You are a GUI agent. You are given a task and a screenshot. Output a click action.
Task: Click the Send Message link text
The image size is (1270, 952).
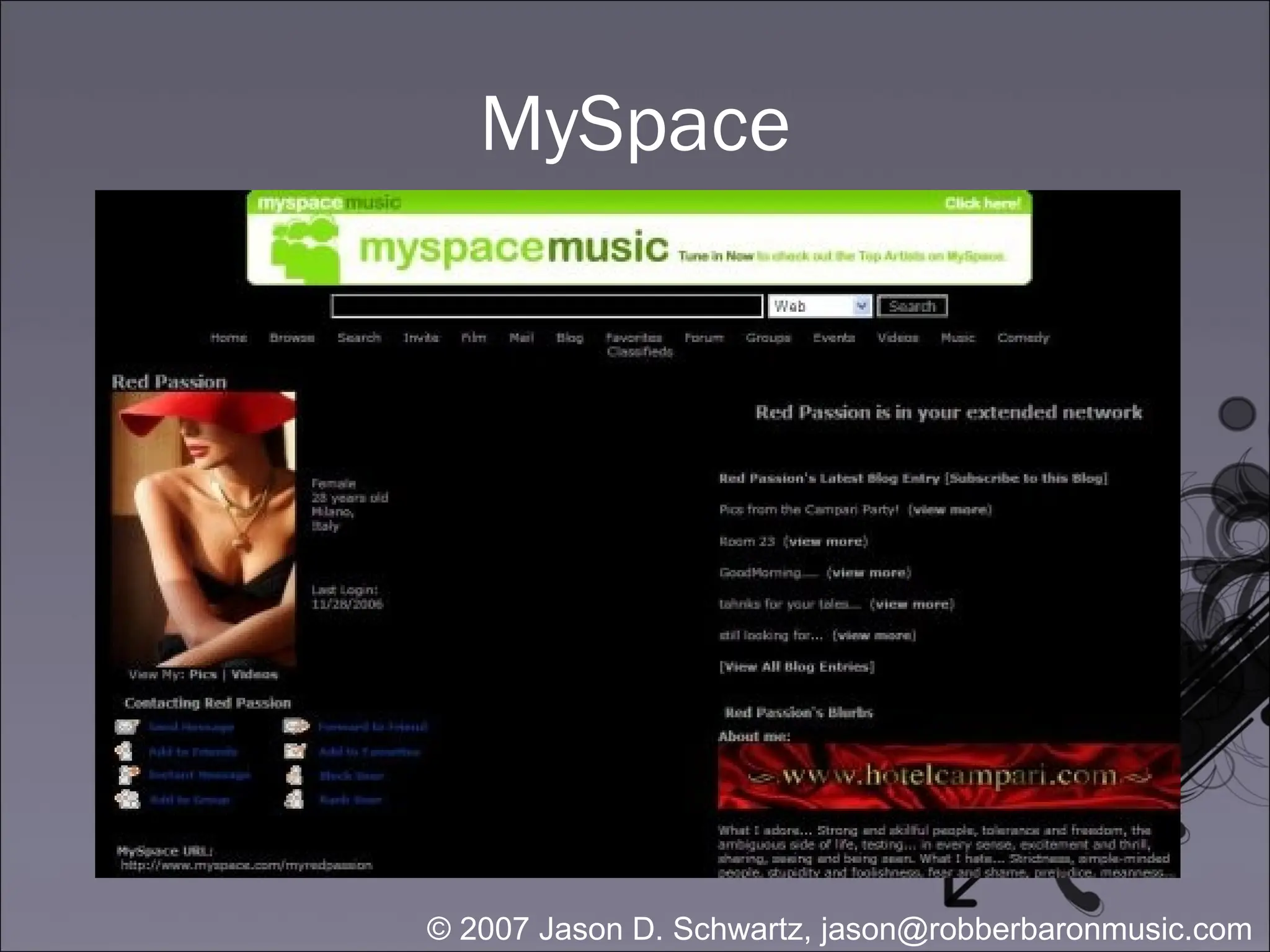point(192,727)
